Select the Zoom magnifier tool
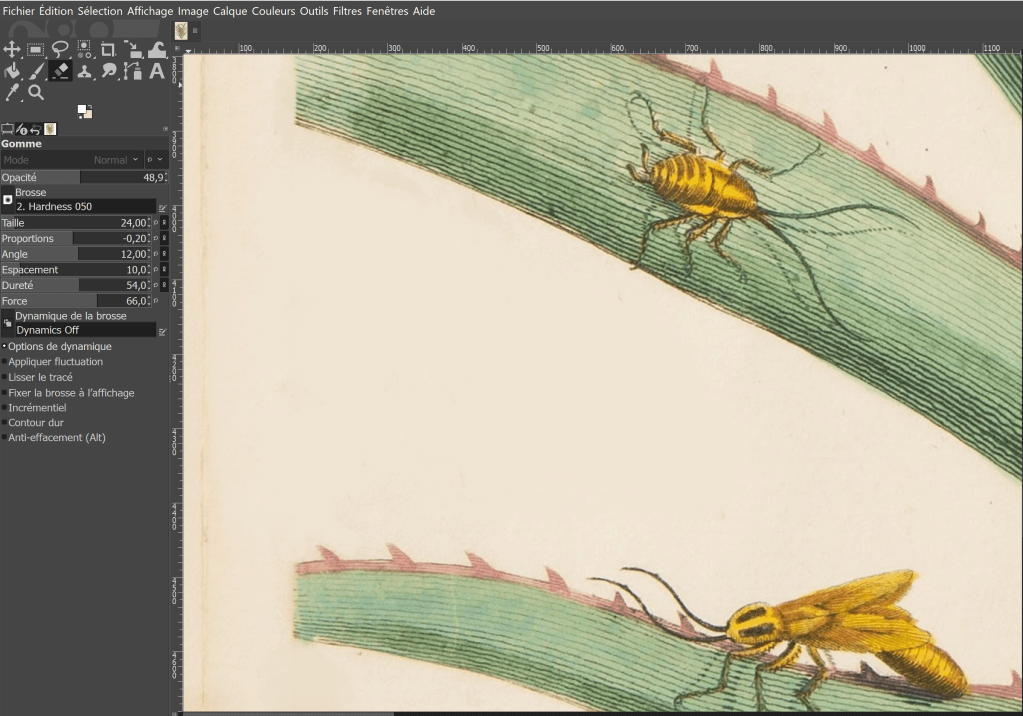 (36, 93)
